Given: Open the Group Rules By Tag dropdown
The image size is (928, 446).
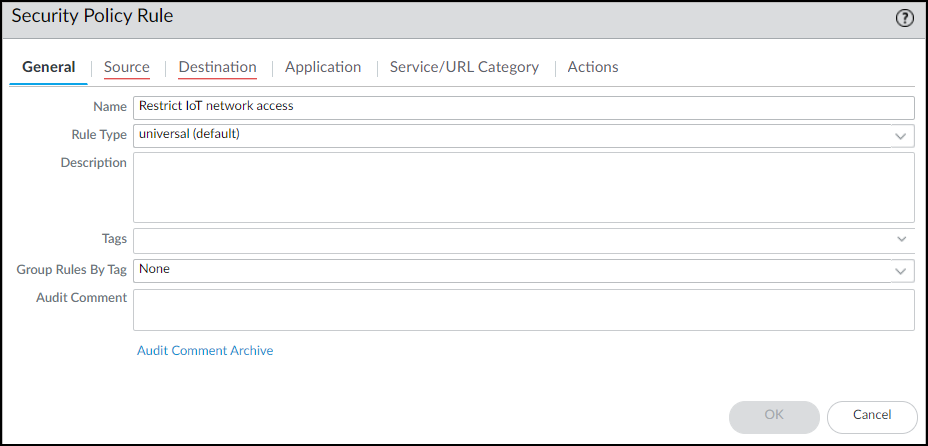Looking at the screenshot, I should pos(523,270).
